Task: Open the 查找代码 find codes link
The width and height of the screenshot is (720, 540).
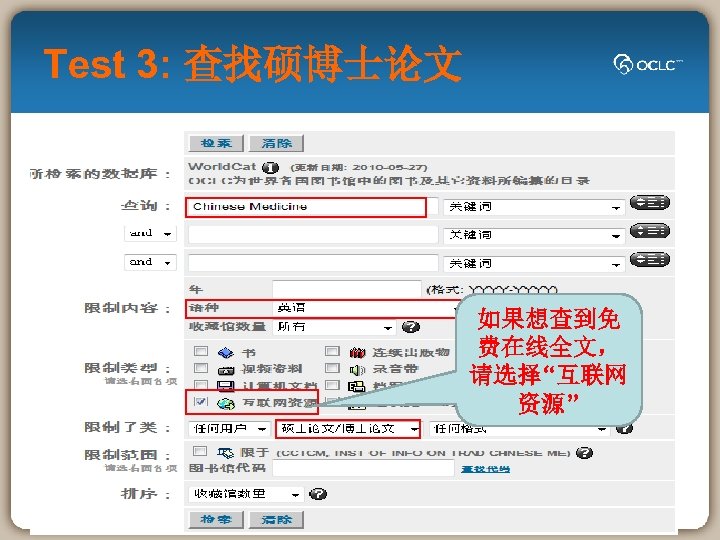Action: (x=485, y=469)
